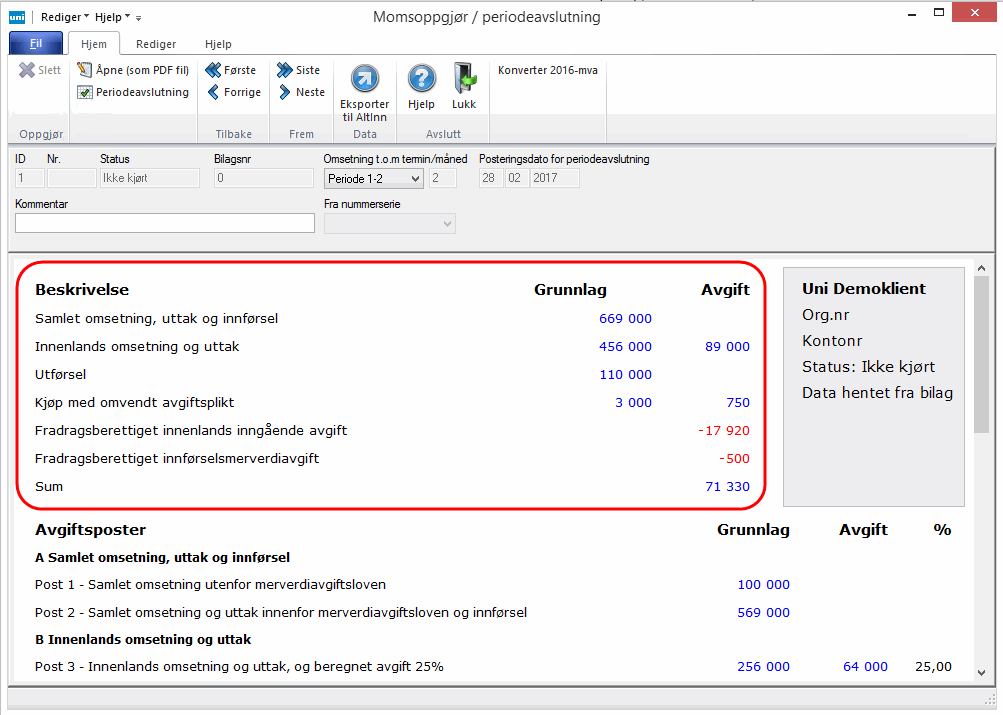Click Konverter 2016-mva button
The image size is (1003, 715).
548,70
